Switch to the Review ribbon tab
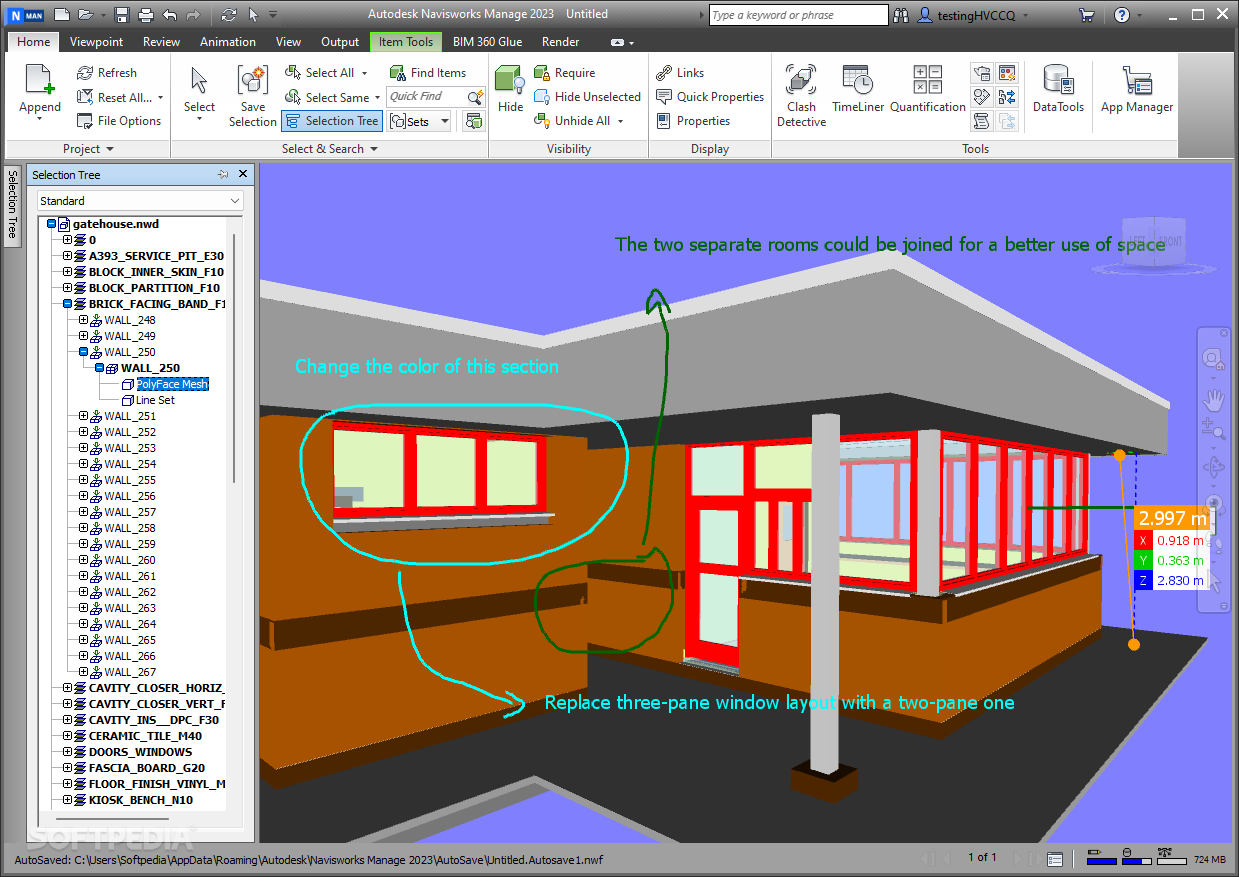This screenshot has width=1239, height=877. [x=162, y=42]
